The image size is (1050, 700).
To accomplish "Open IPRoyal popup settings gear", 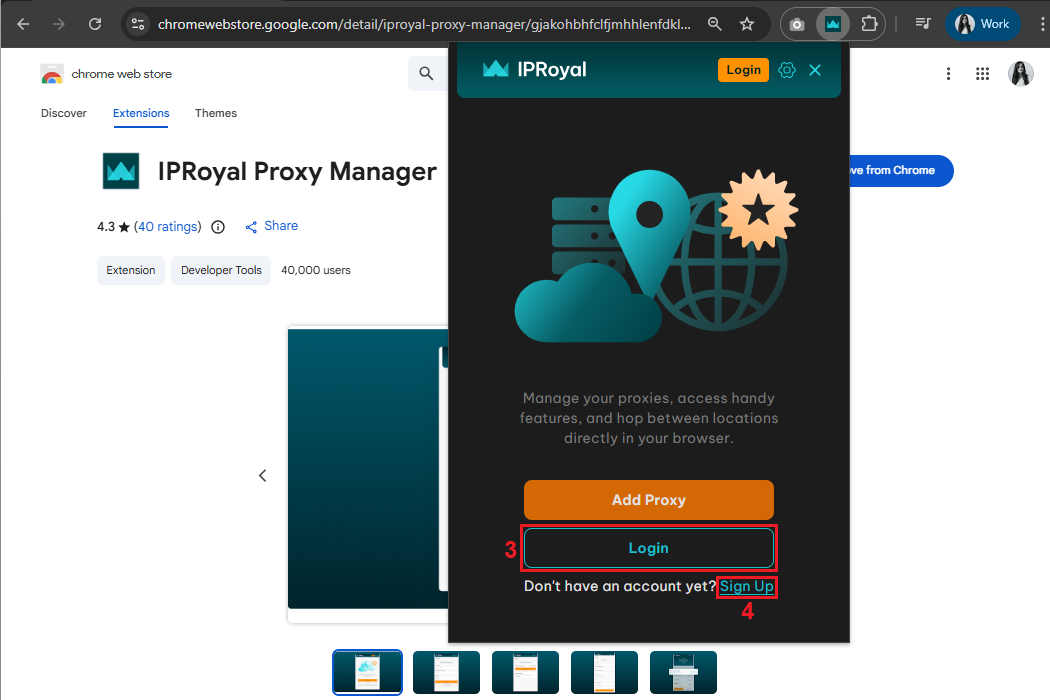I will (787, 70).
